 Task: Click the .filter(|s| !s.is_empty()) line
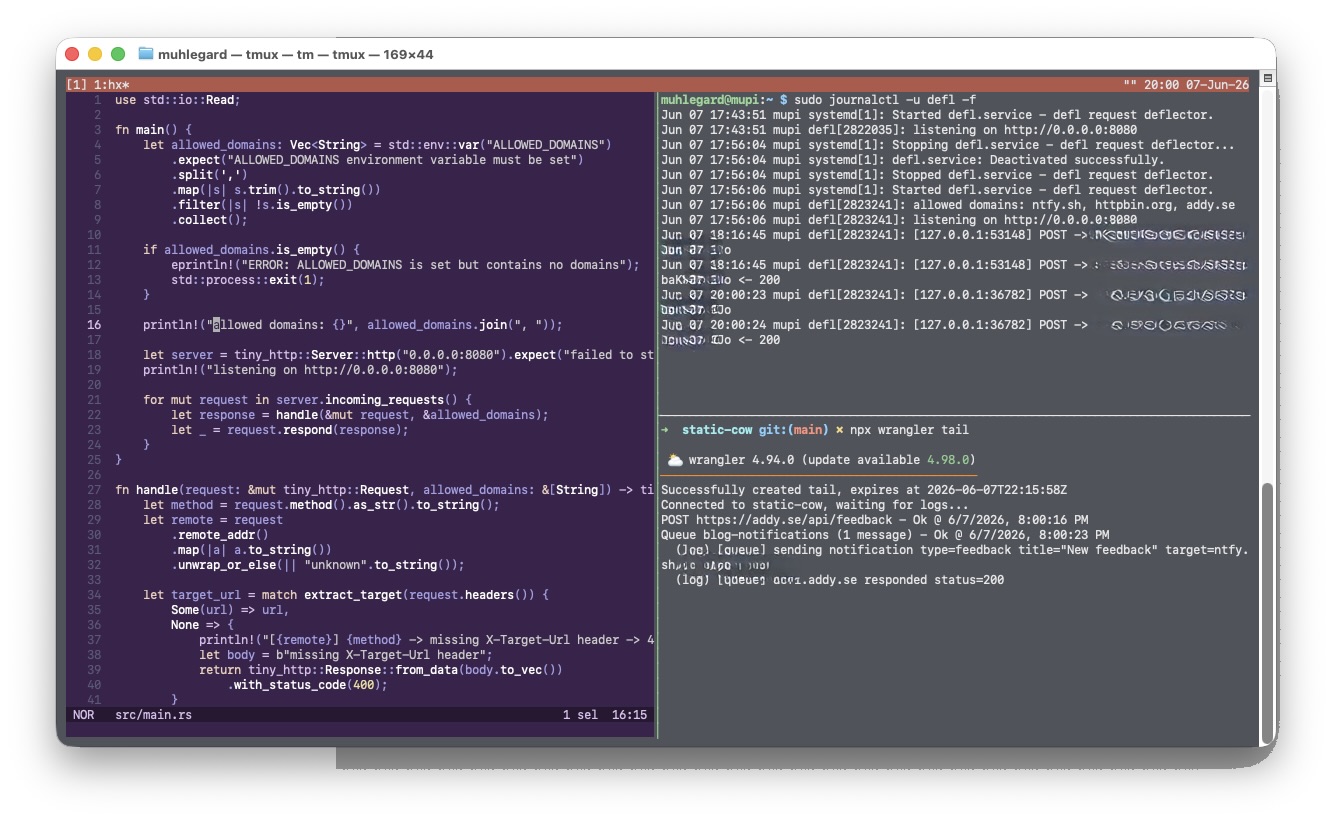262,205
